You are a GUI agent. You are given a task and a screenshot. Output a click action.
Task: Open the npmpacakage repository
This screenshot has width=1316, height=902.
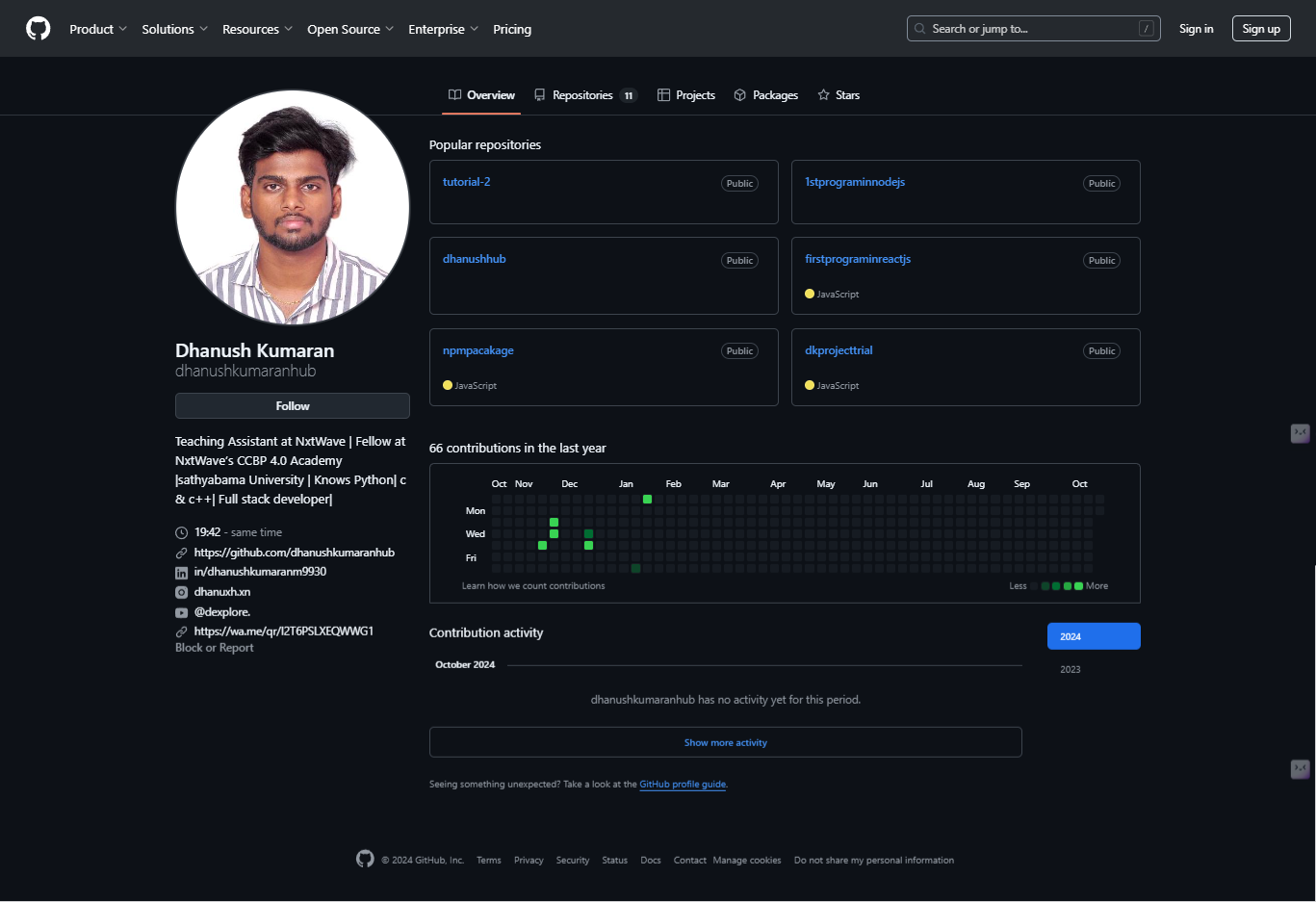point(477,350)
